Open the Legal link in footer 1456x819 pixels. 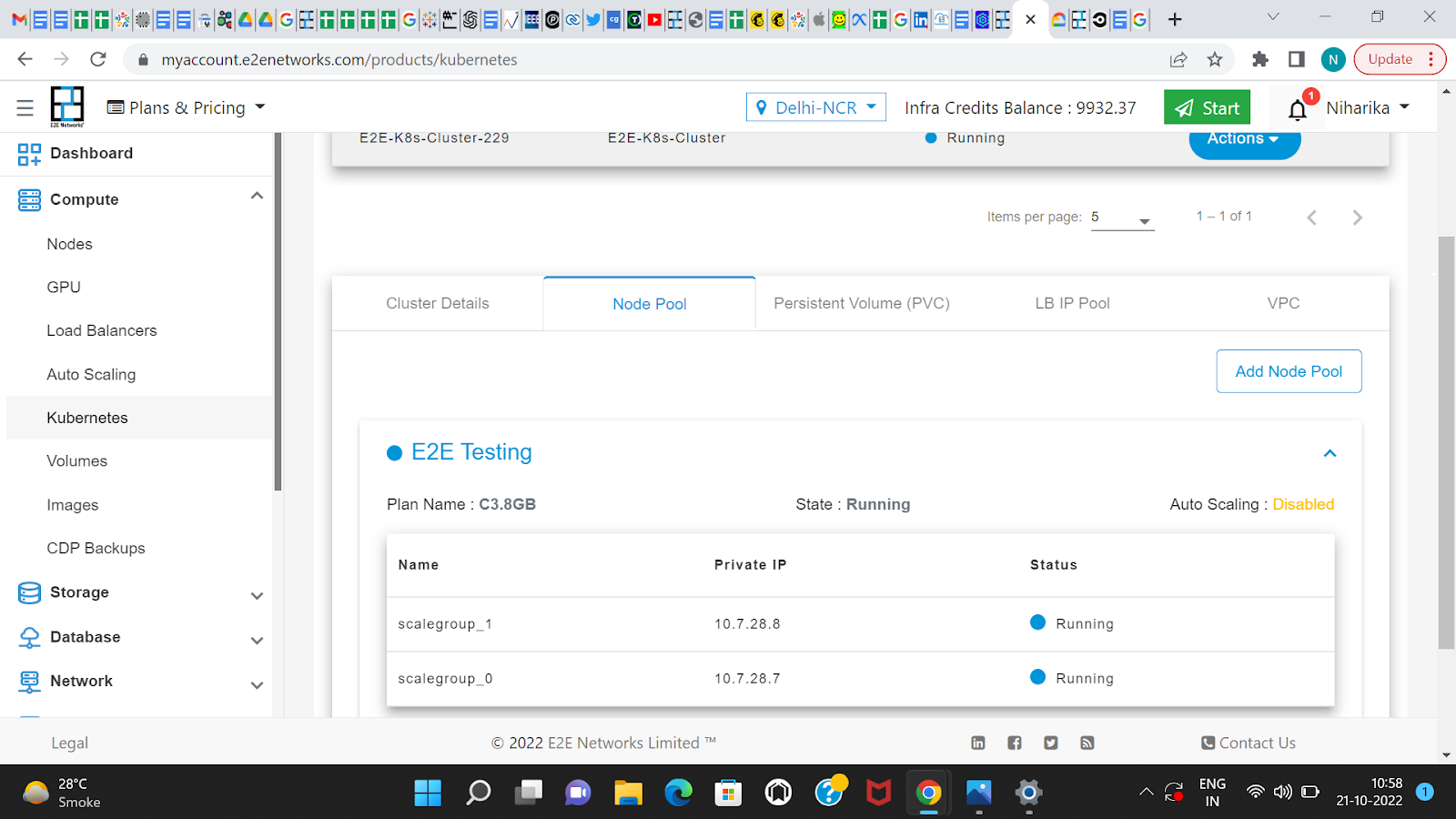[69, 743]
